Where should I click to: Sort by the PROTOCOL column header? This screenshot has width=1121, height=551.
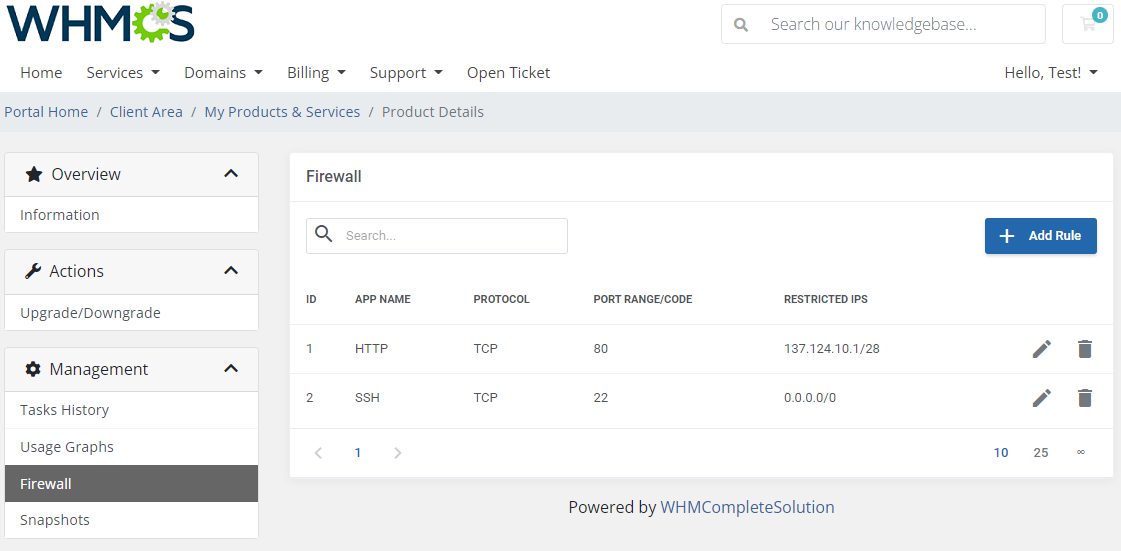click(501, 299)
